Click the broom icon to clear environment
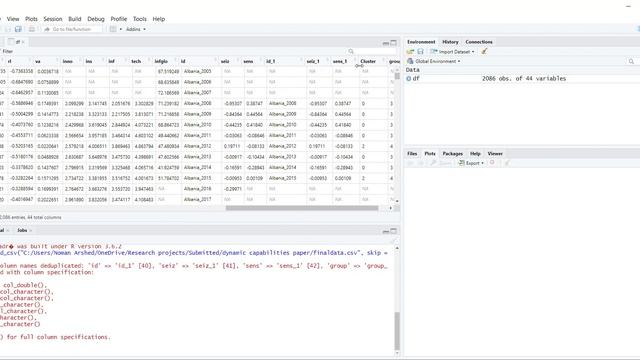The image size is (640, 360). tap(484, 51)
